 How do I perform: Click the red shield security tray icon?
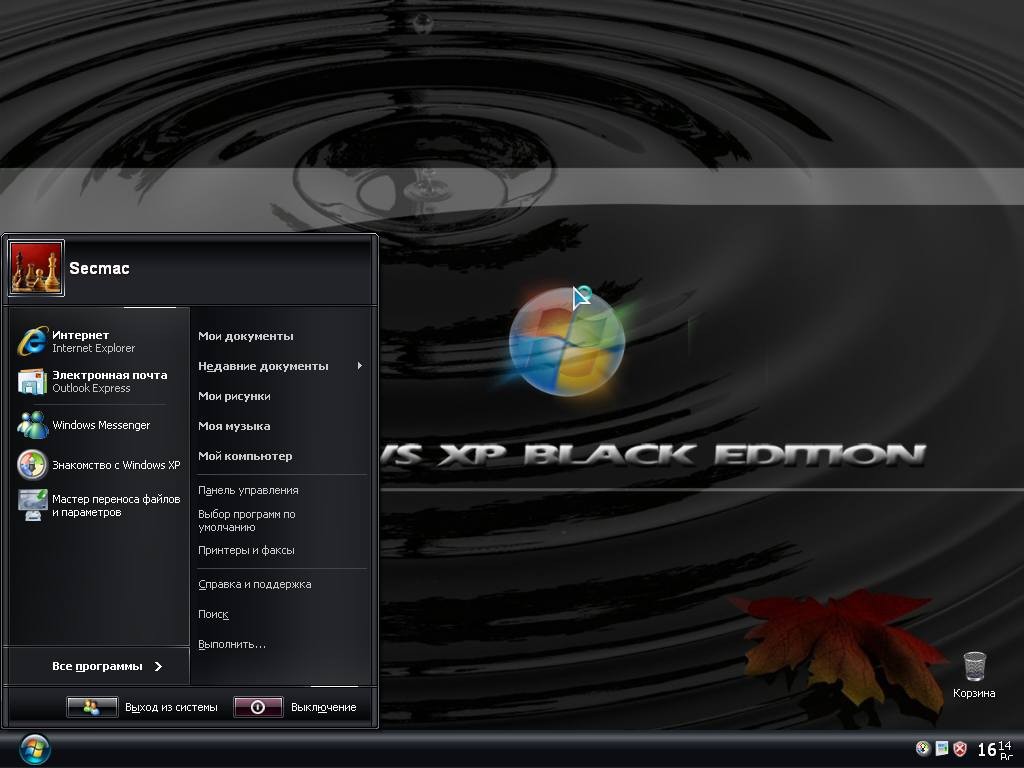pyautogui.click(x=960, y=749)
